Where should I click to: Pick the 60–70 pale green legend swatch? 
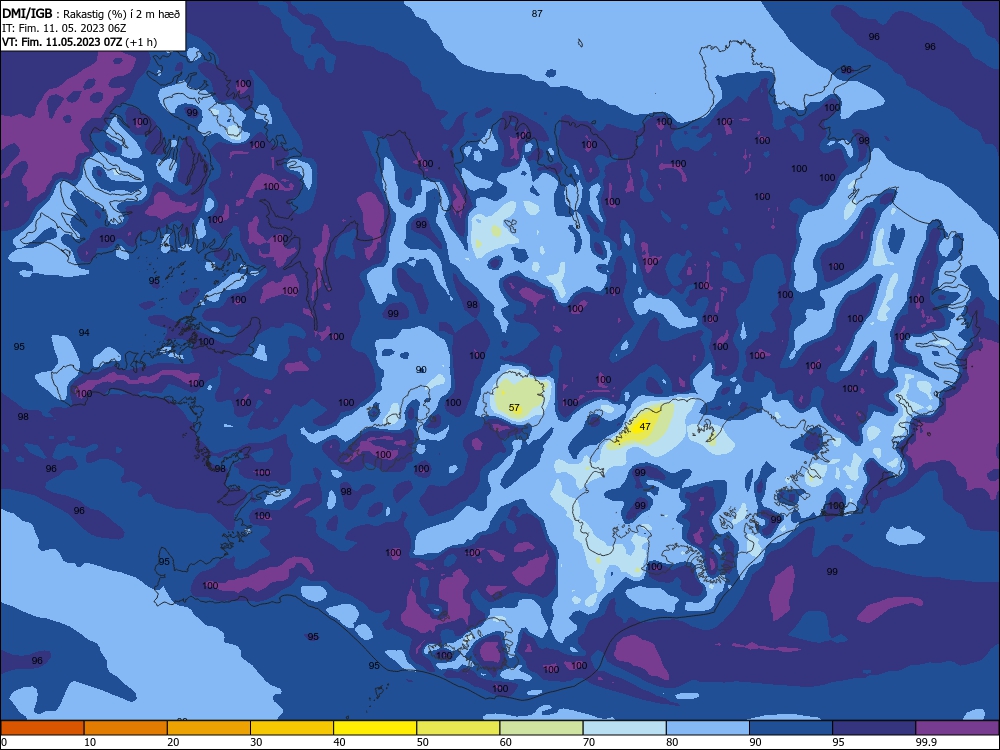click(541, 728)
